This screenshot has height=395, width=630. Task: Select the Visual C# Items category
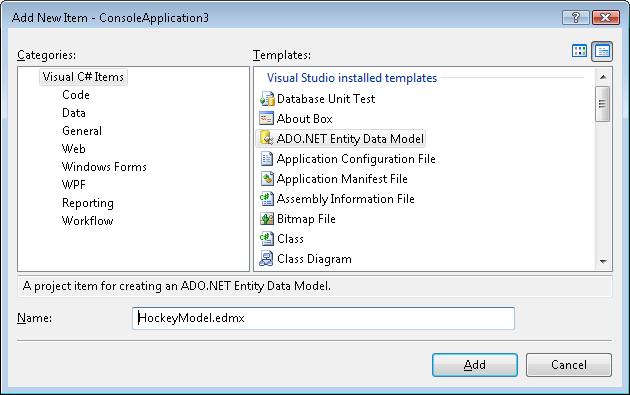[x=83, y=77]
